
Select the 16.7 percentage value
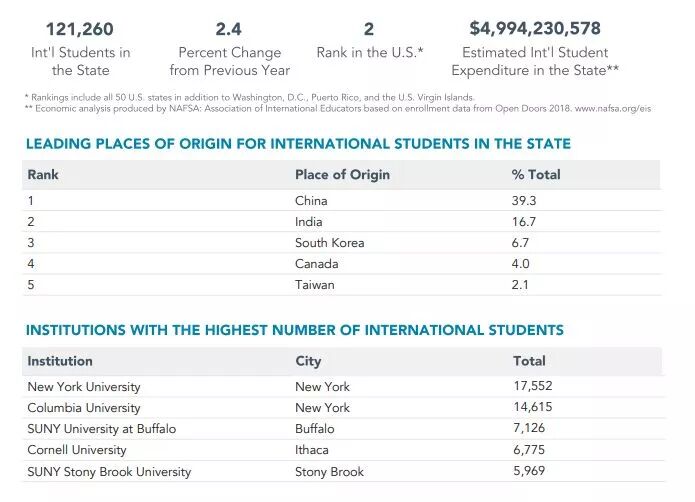tap(524, 222)
